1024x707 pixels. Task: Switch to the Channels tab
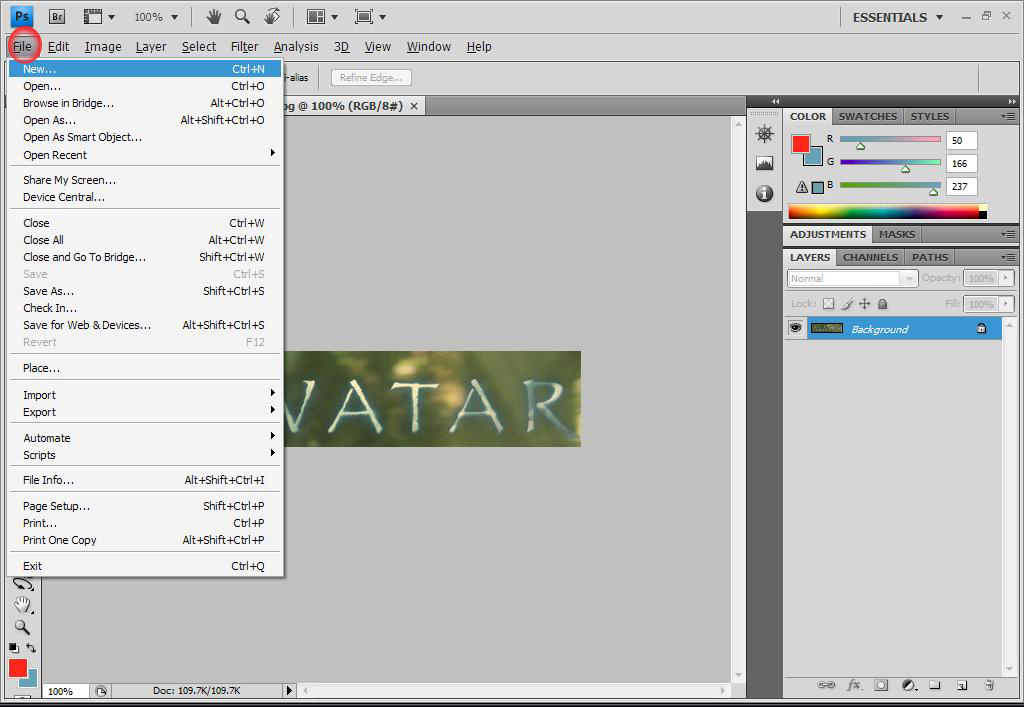pyautogui.click(x=870, y=257)
